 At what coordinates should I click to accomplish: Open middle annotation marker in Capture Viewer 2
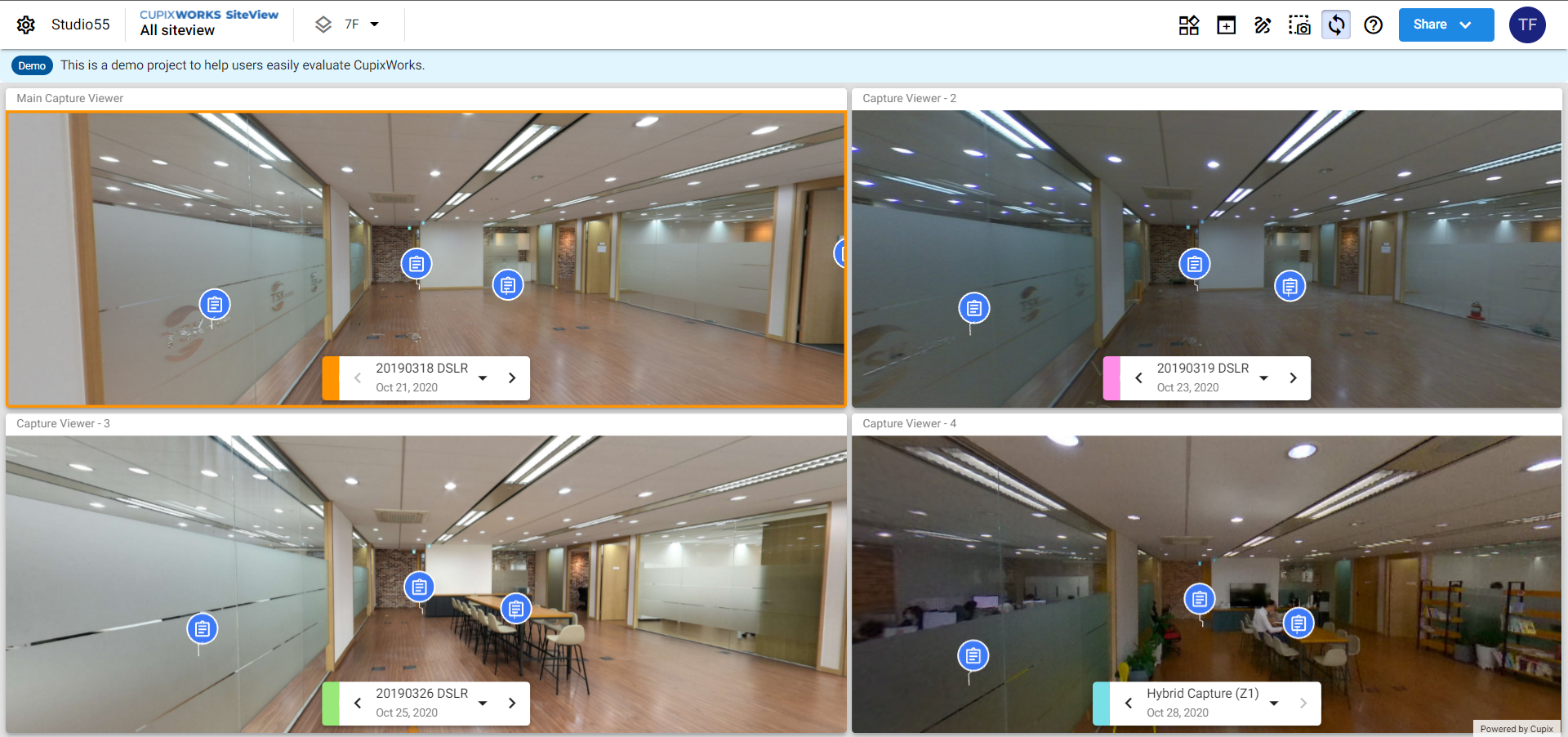click(1195, 264)
